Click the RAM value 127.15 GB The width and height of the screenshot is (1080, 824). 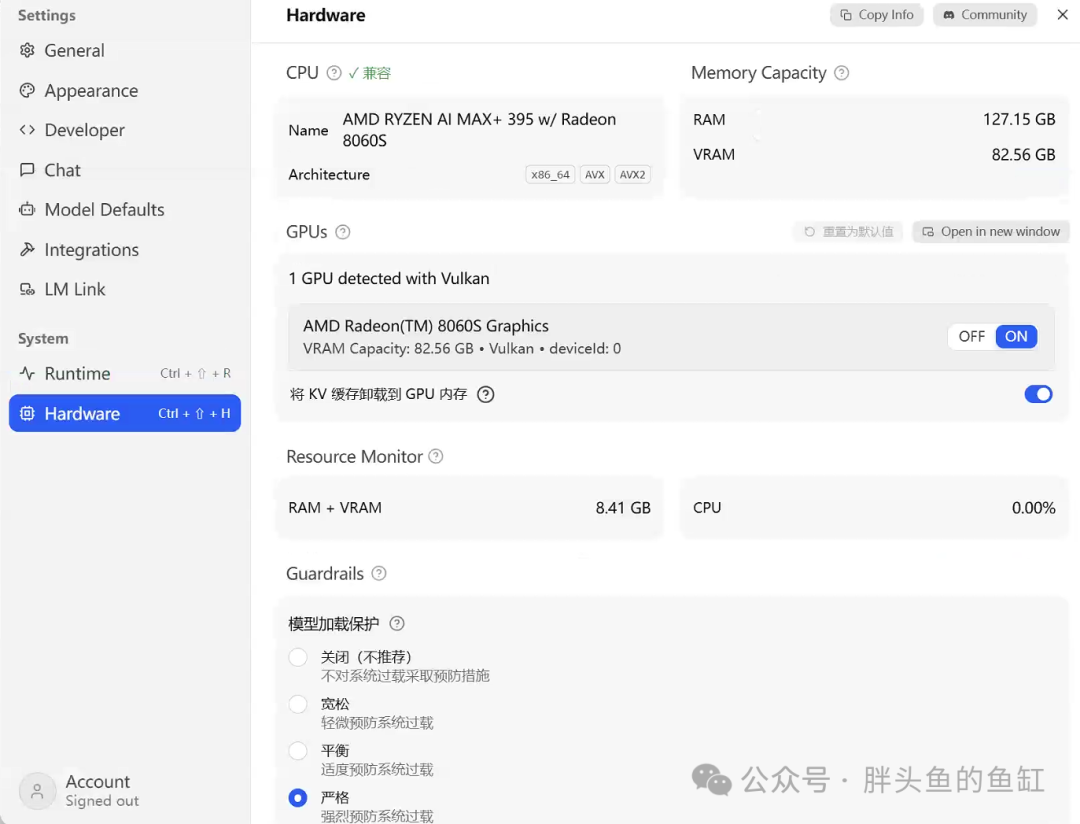click(1019, 119)
